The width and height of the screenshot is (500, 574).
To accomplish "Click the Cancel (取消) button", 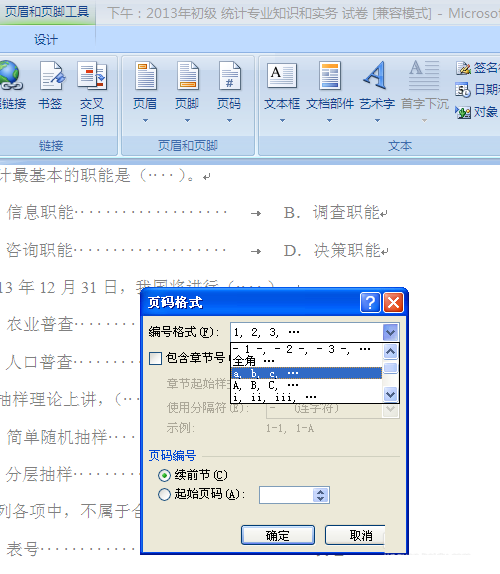I will point(355,536).
